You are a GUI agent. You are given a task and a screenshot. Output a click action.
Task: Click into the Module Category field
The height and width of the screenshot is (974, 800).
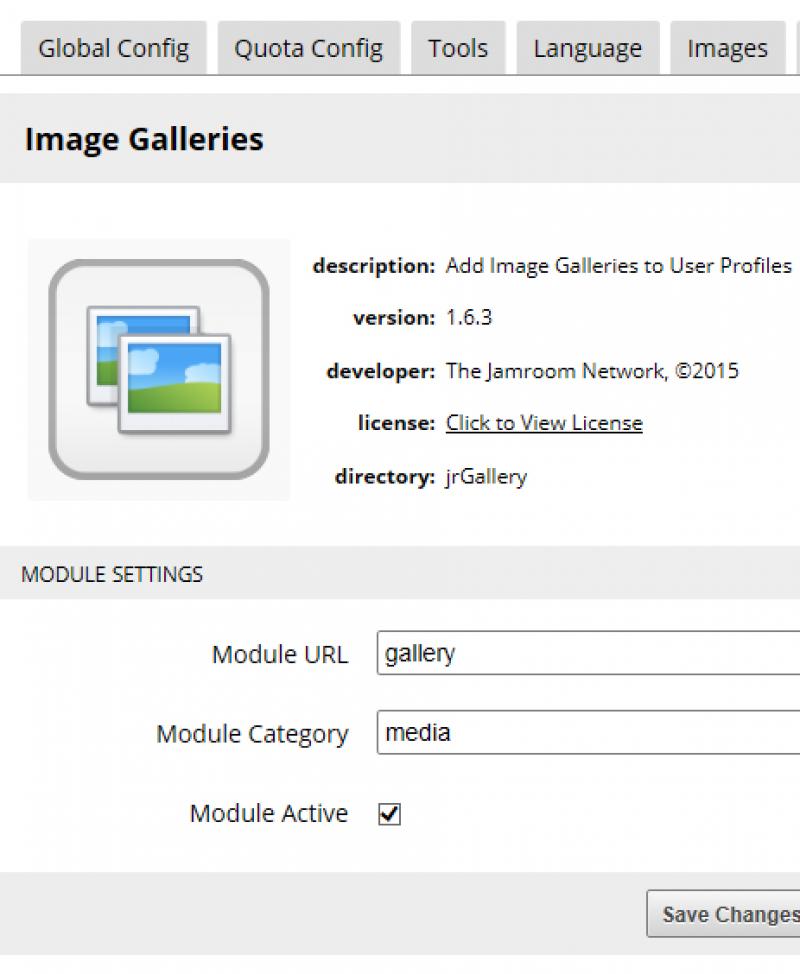point(590,733)
